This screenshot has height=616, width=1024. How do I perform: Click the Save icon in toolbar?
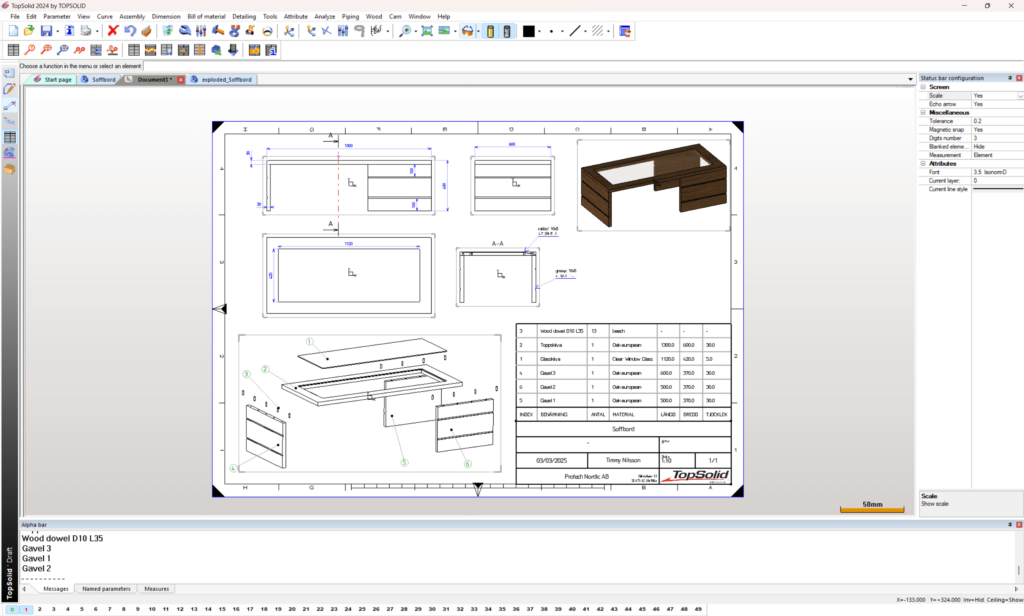pyautogui.click(x=46, y=32)
